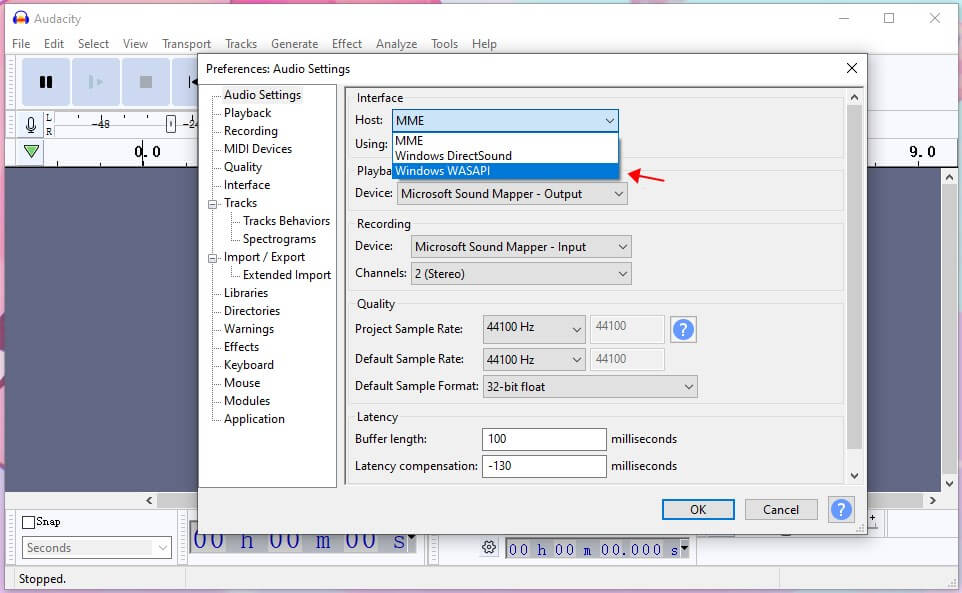
Task: Select MIDI Devices in preferences tree
Action: tap(258, 148)
